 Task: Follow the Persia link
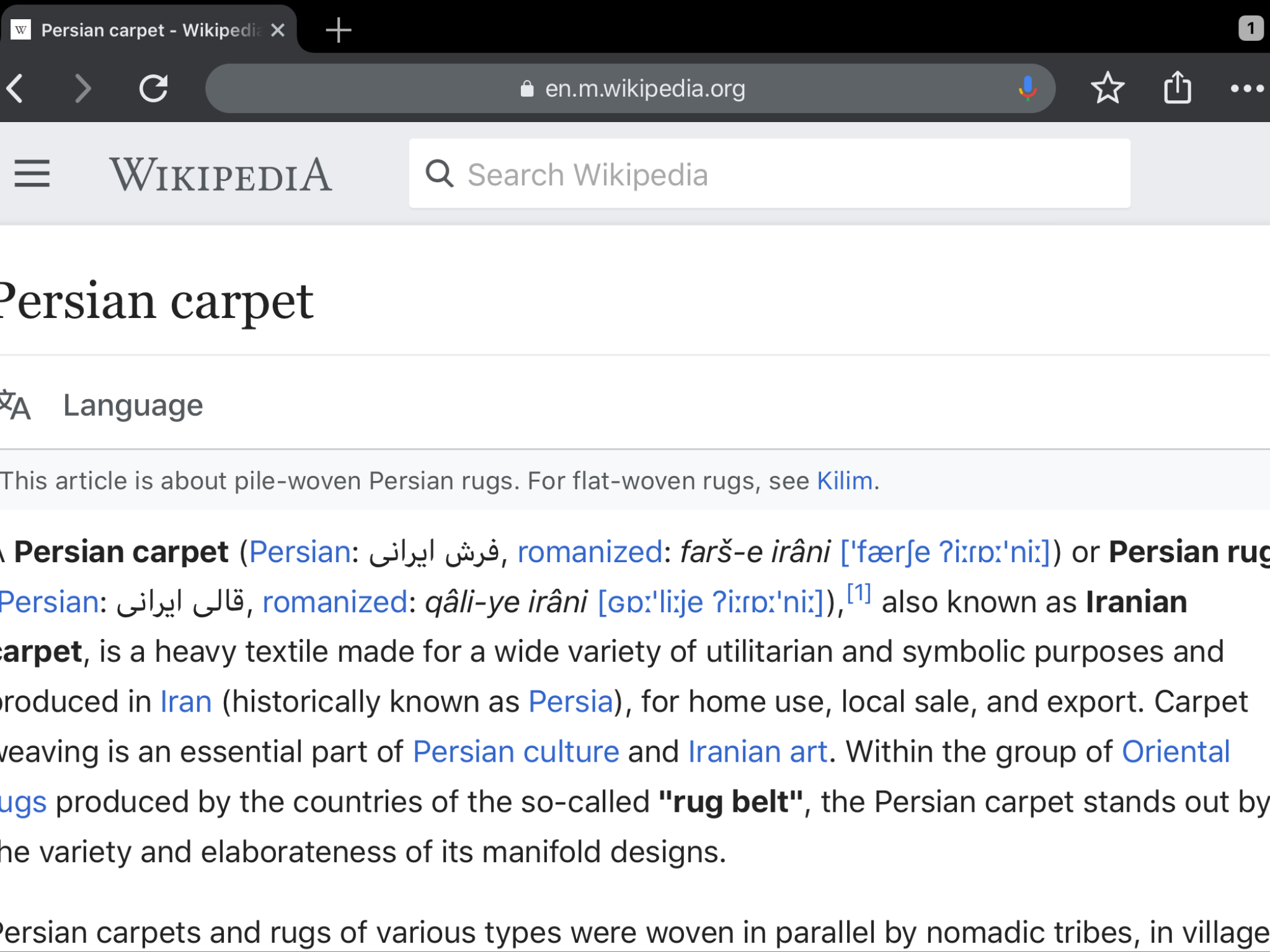(x=571, y=702)
